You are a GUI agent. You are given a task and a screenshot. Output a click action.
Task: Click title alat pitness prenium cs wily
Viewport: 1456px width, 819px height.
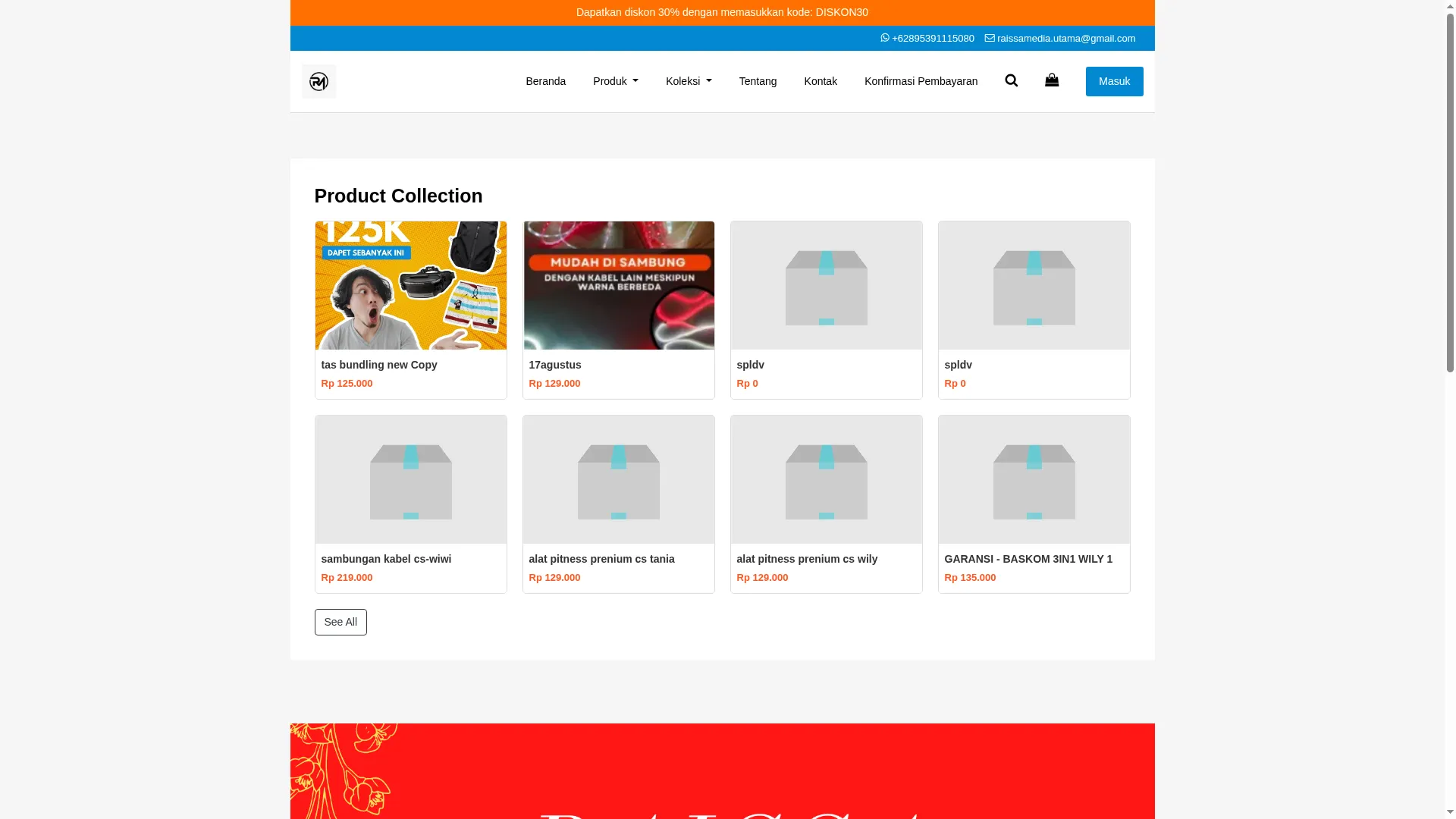click(x=807, y=559)
